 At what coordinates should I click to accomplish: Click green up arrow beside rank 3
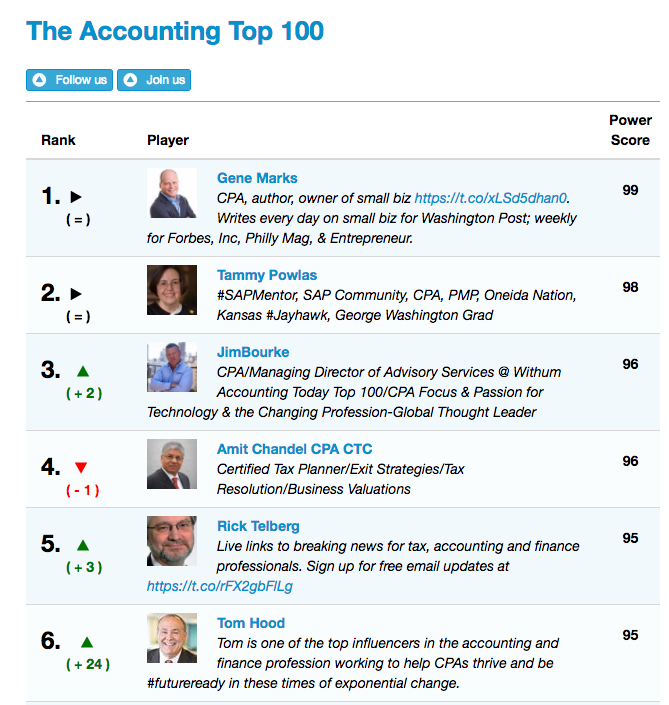click(x=83, y=371)
